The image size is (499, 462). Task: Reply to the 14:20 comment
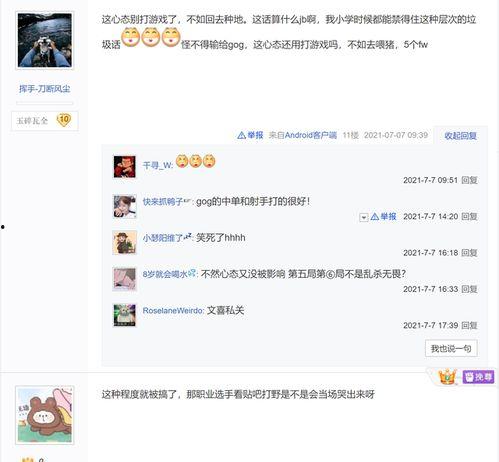469,217
